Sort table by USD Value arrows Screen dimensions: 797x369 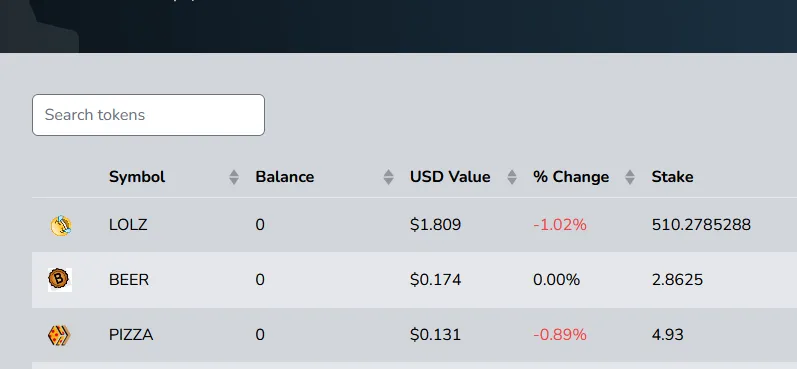(512, 177)
